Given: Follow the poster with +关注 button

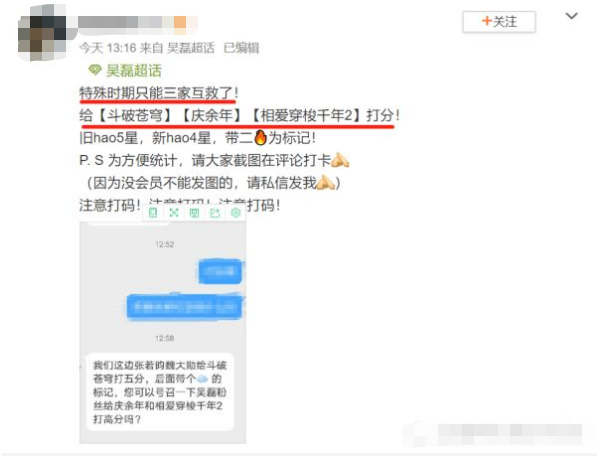Looking at the screenshot, I should coord(499,22).
